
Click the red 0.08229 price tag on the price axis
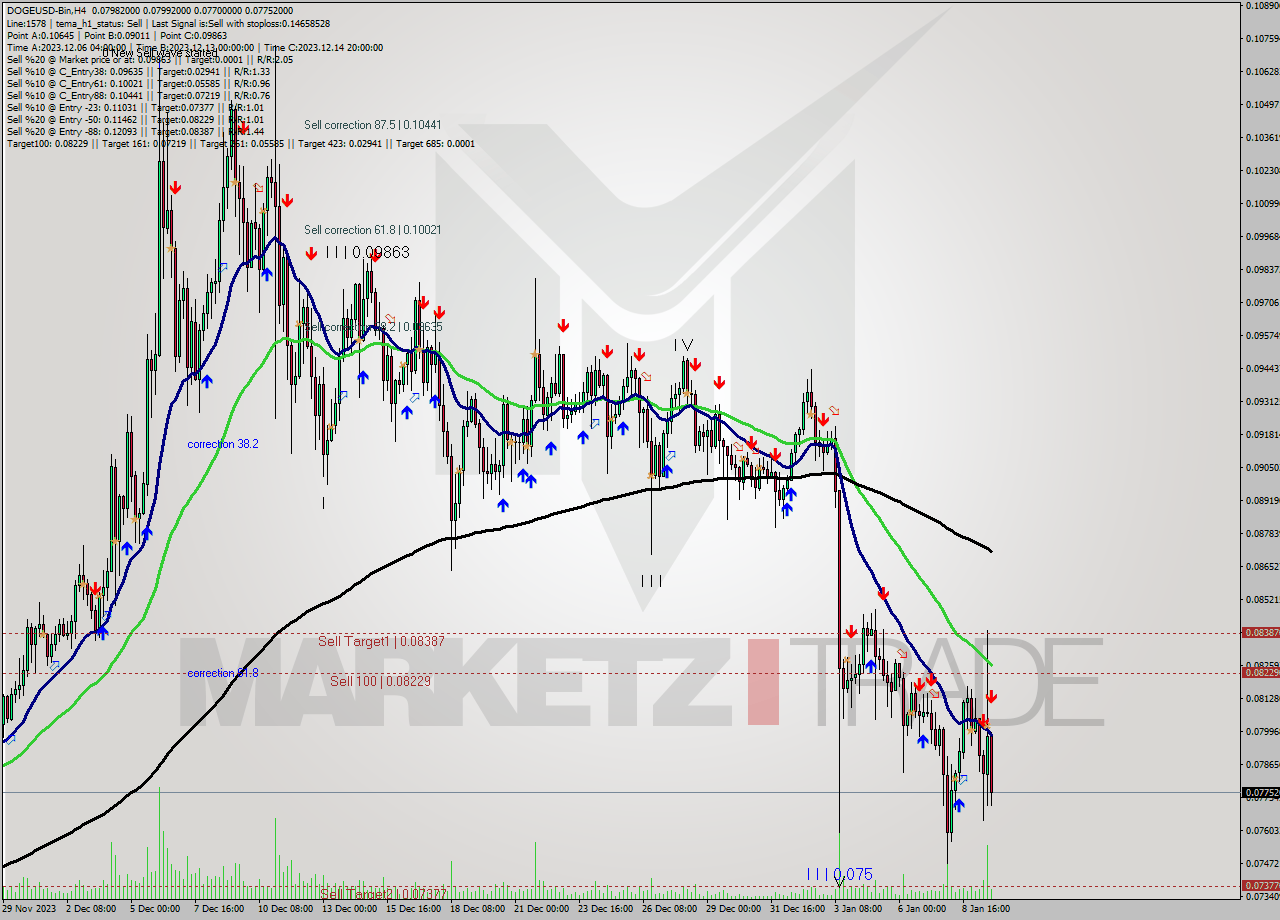tap(1260, 673)
